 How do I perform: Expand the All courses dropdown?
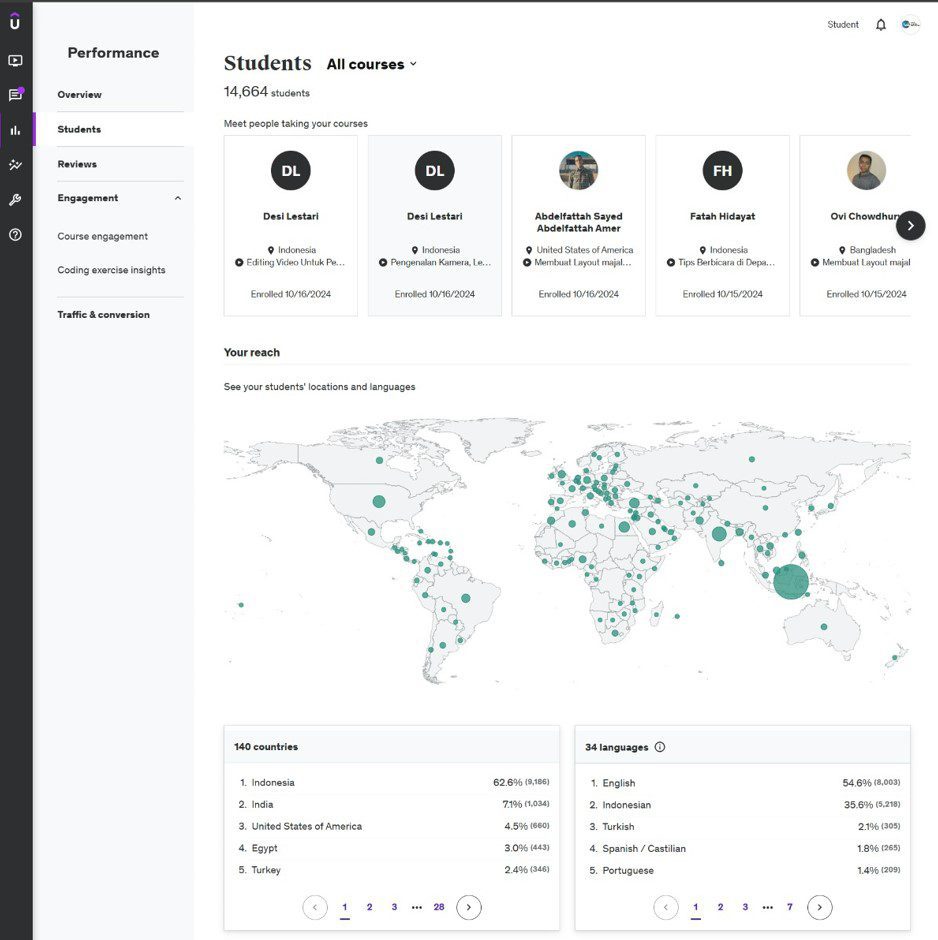point(371,64)
